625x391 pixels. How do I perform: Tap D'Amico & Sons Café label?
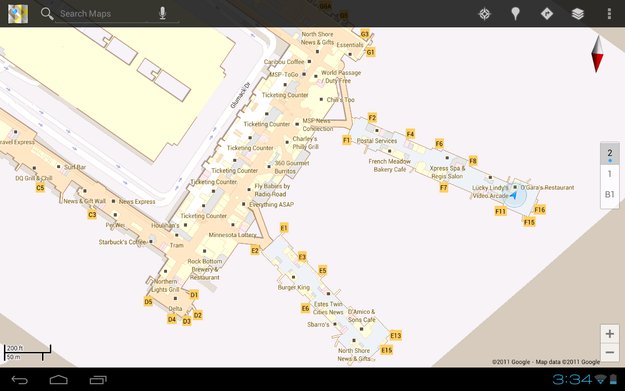362,316
